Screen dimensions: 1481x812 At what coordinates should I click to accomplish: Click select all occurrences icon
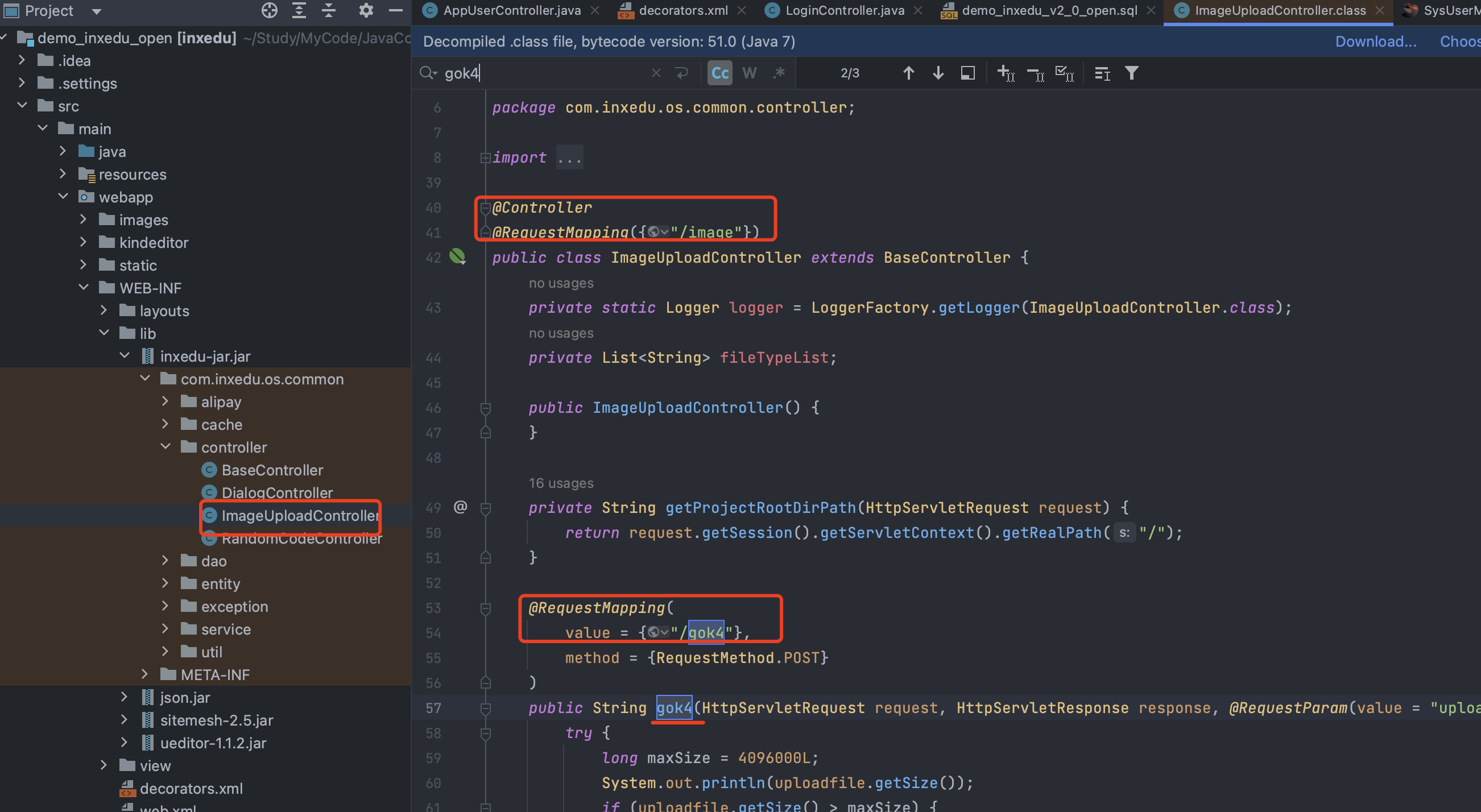click(1064, 73)
